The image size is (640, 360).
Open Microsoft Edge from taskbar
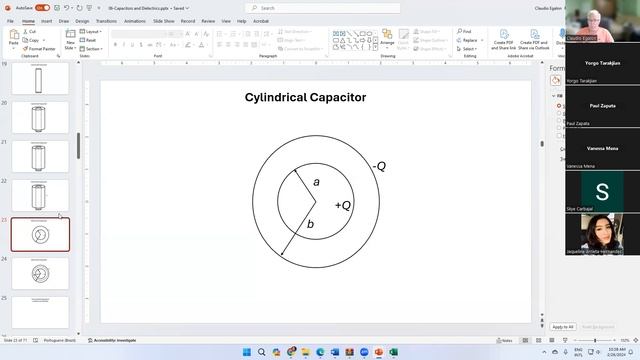[320, 352]
